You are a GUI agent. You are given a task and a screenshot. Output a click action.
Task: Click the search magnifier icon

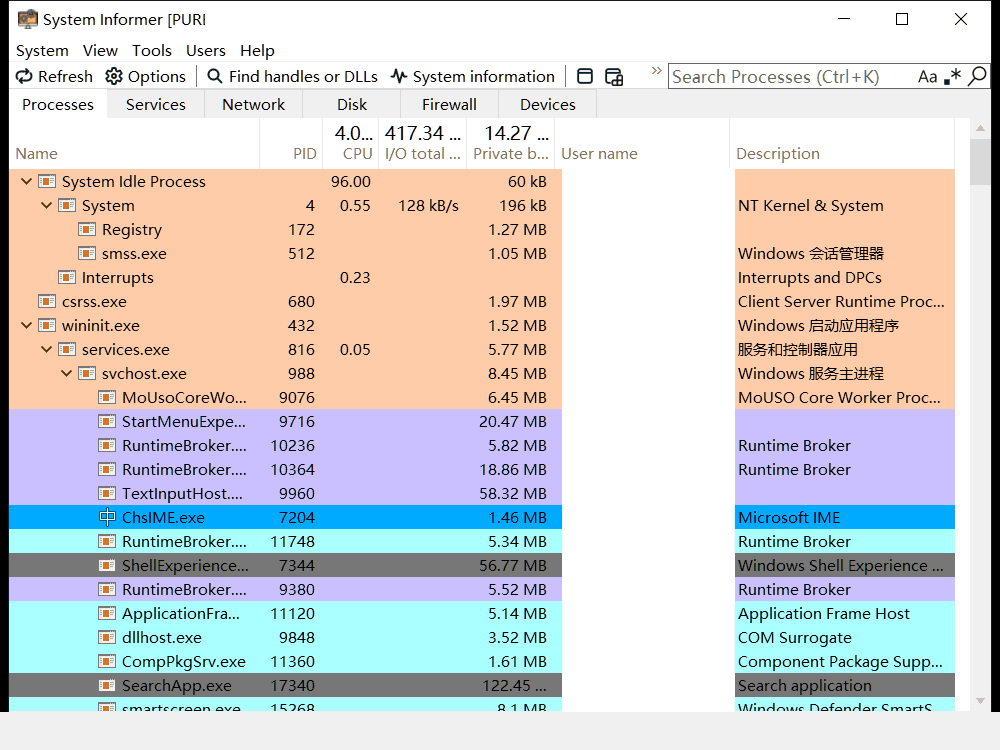977,77
